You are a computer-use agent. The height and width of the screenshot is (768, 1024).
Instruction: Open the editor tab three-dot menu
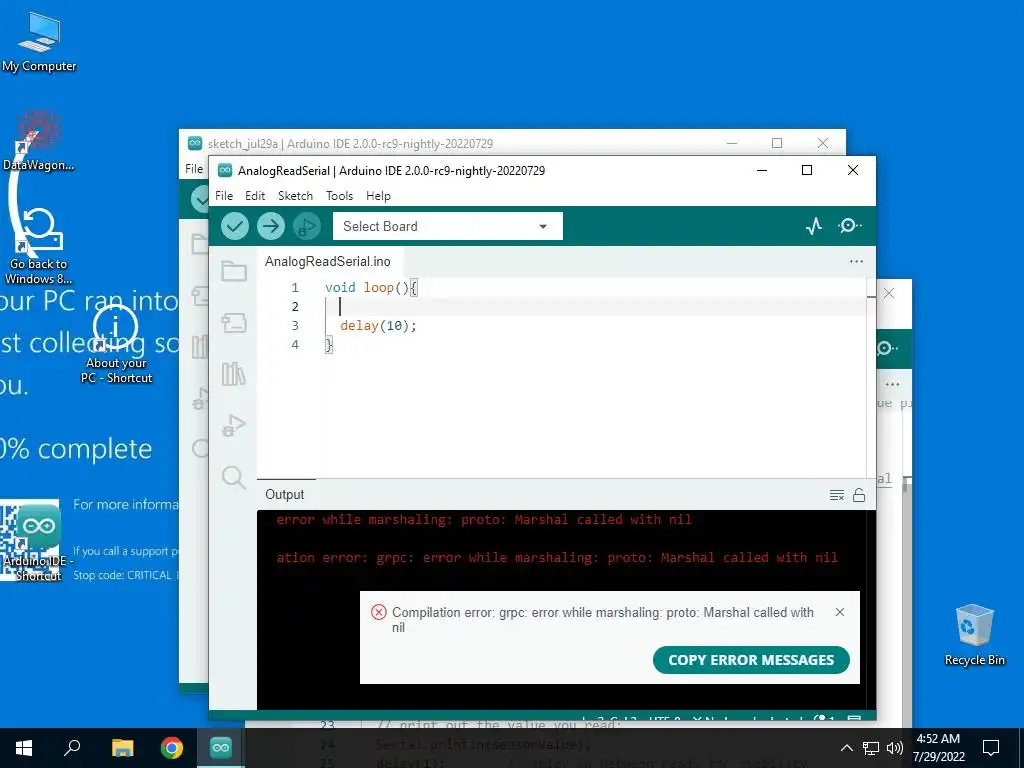856,261
